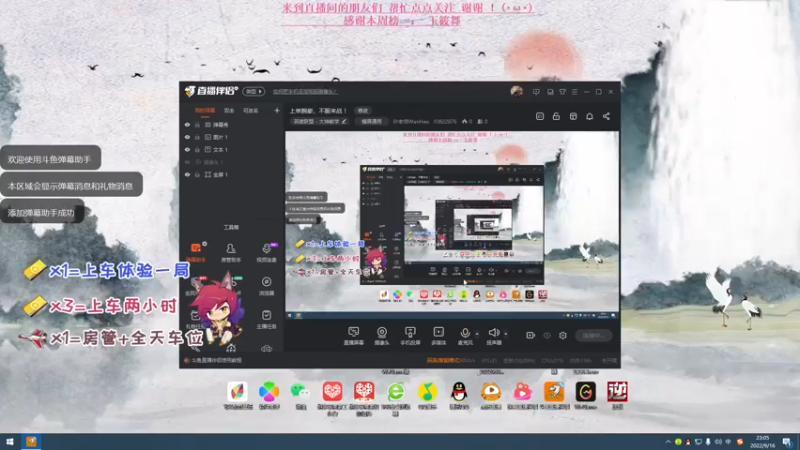The image size is (800, 450).
Task: Click the 修改 edit title button
Action: coord(363,111)
